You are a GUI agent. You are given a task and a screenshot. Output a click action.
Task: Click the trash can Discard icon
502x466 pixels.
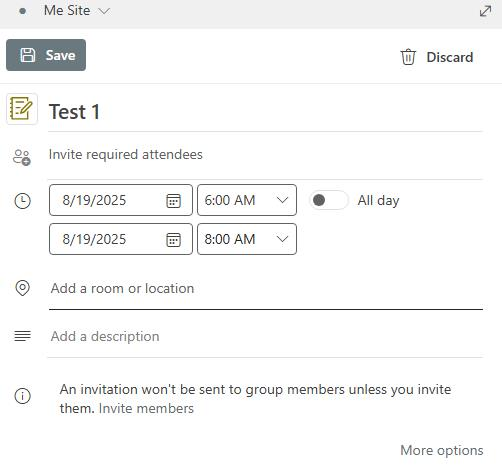(408, 57)
